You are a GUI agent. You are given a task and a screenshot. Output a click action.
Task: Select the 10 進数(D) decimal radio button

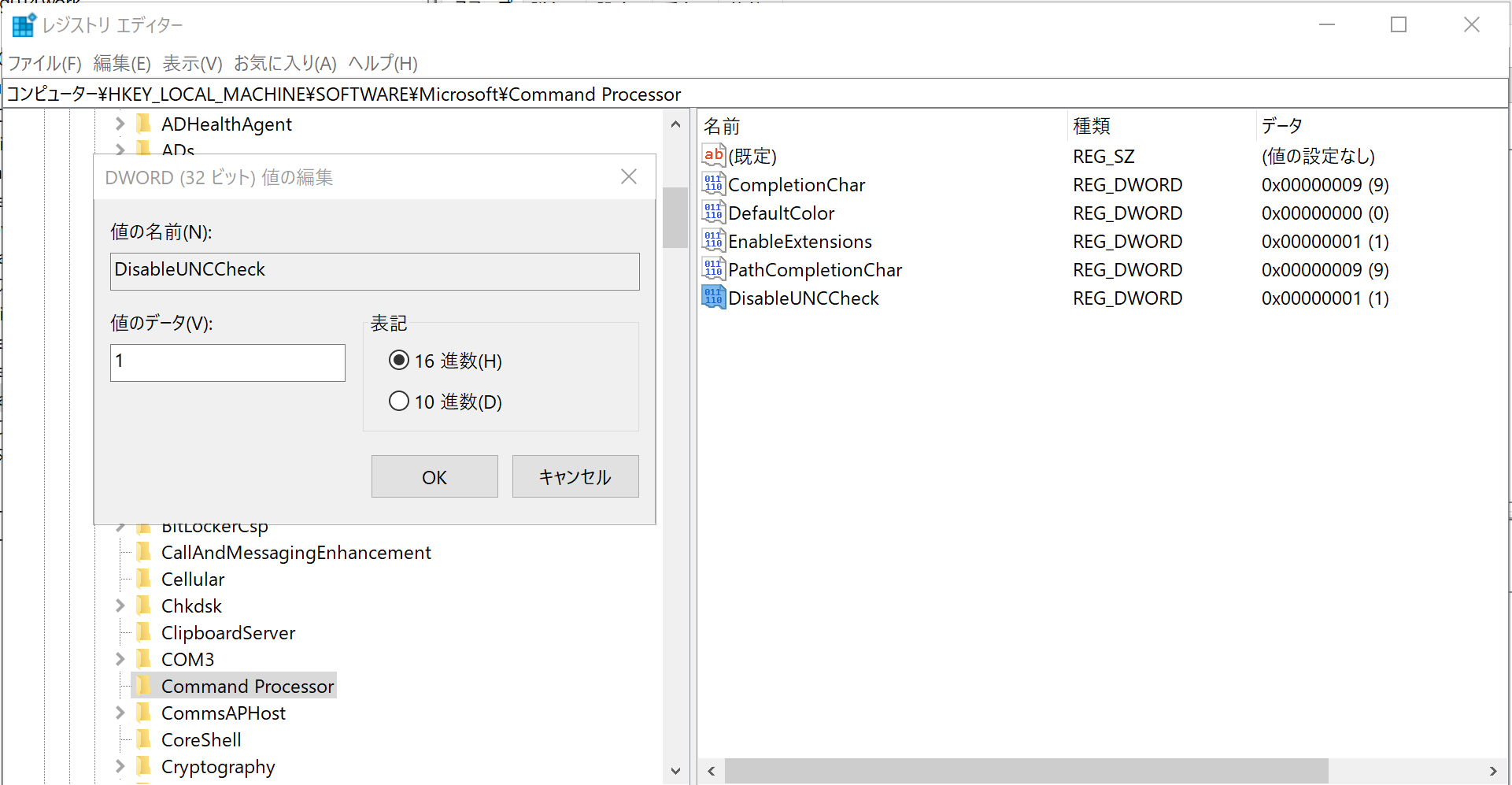pos(399,402)
